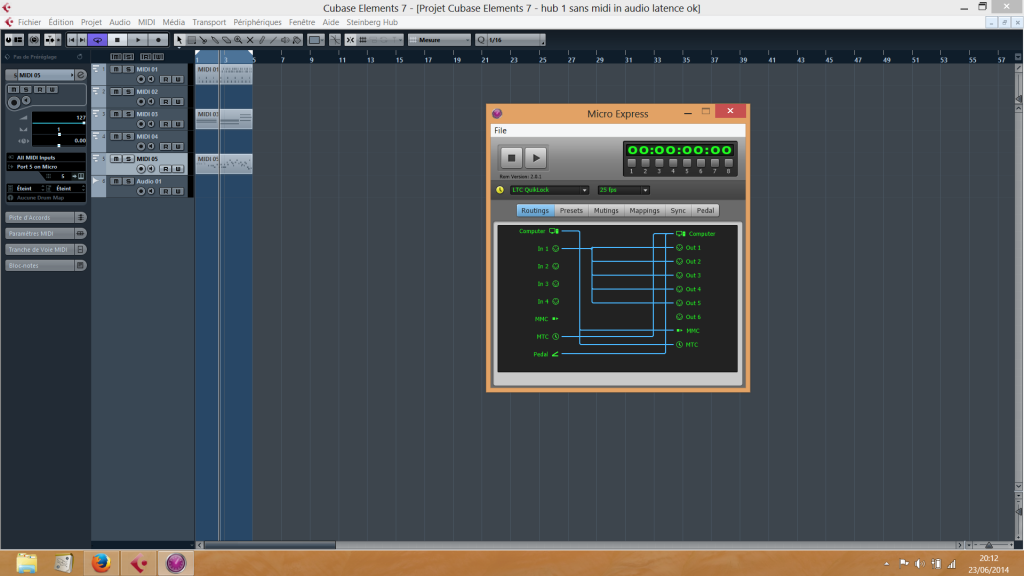Record-enable the MIDI 03 track
This screenshot has width=1024, height=576.
tap(140, 124)
